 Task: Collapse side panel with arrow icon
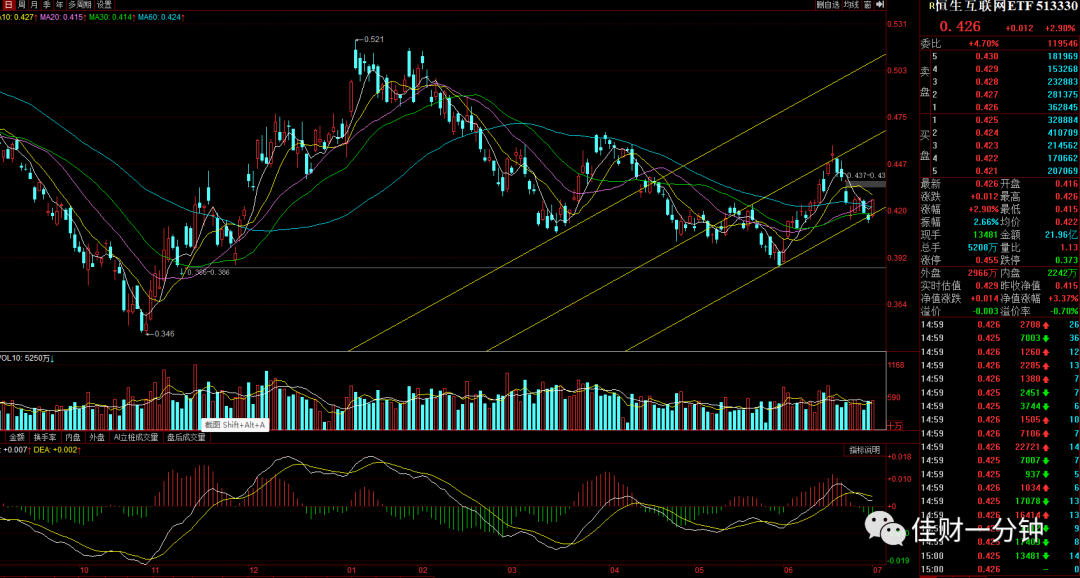tap(880, 4)
